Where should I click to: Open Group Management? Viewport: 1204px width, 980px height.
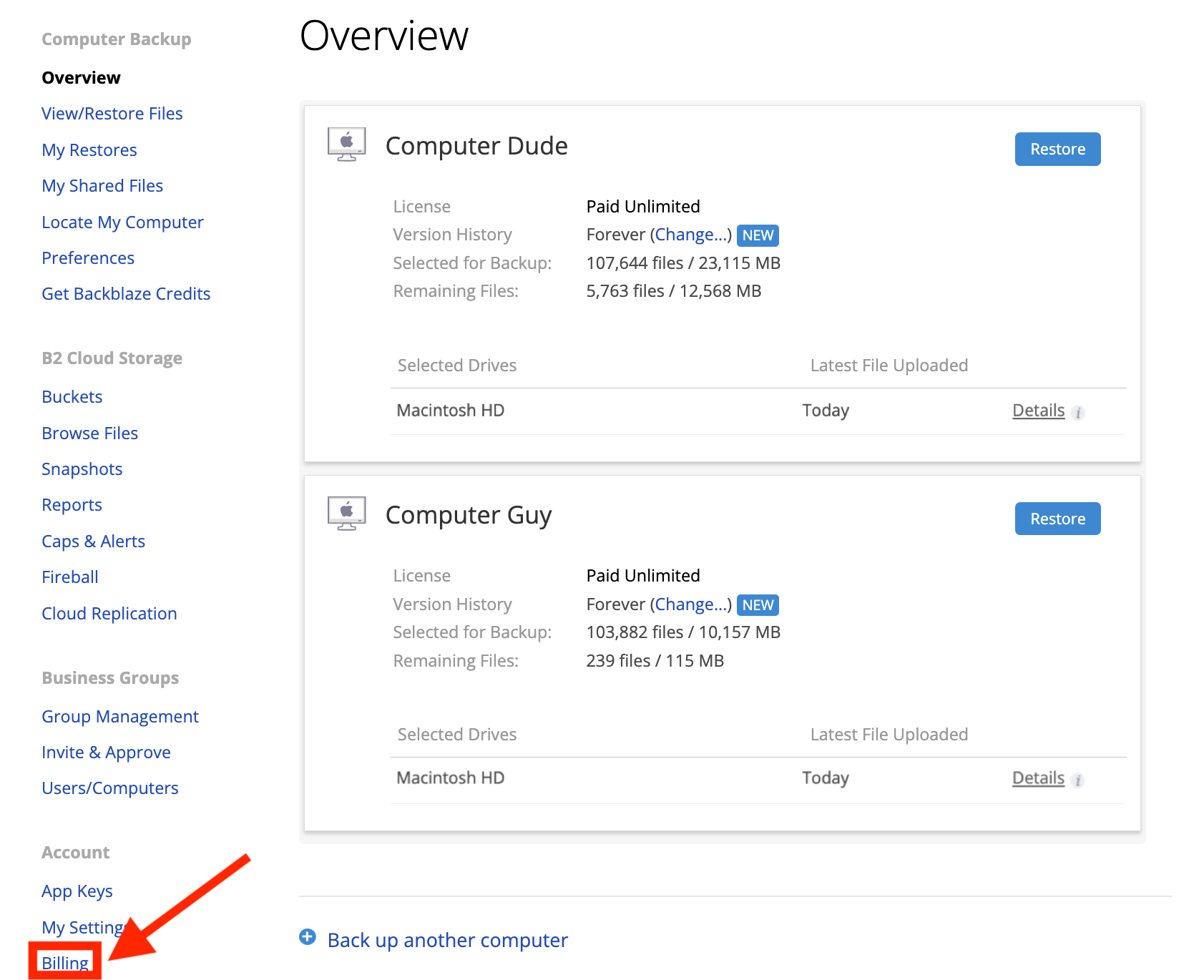120,717
